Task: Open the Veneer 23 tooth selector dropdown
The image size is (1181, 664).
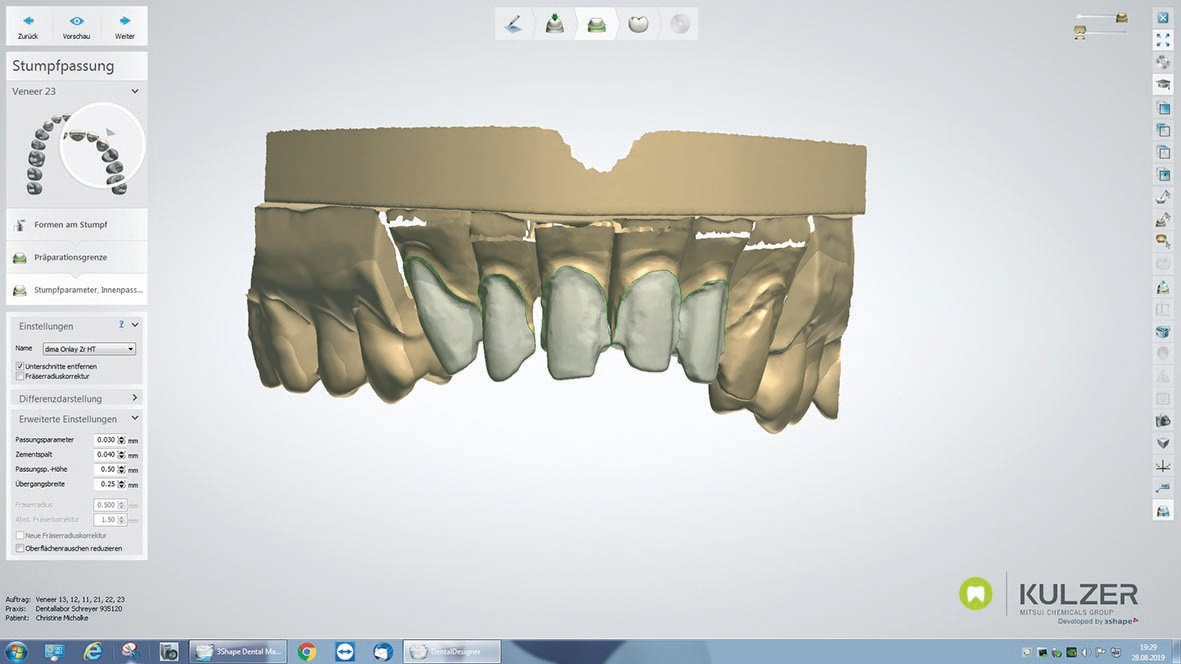Action: click(135, 91)
